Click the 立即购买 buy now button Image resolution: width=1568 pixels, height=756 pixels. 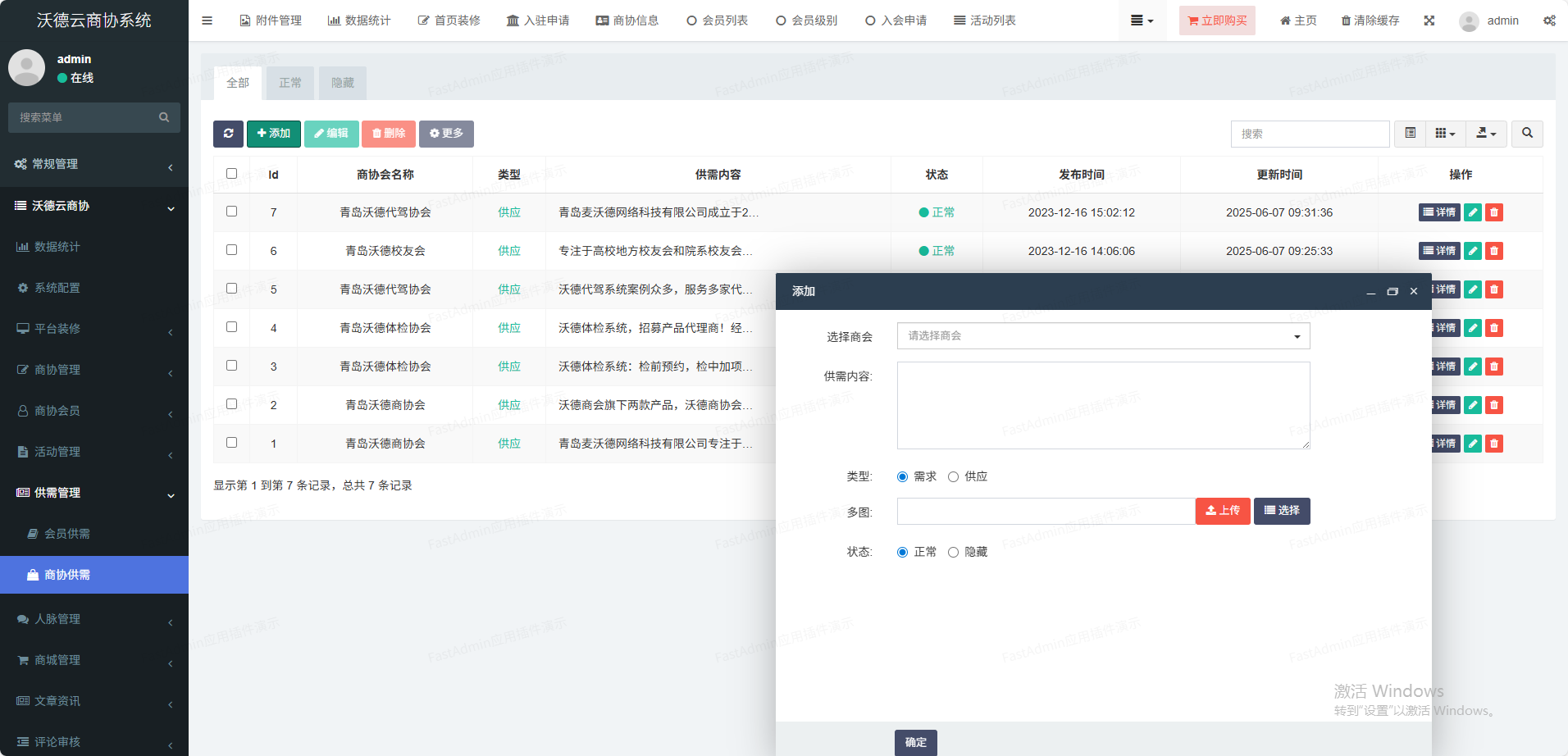coord(1217,20)
